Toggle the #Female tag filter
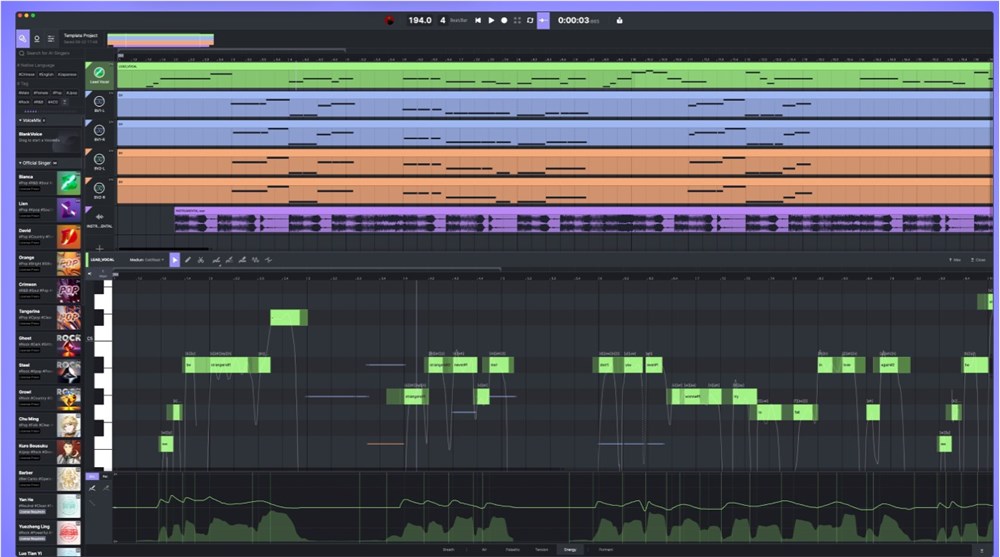The image size is (1000, 557). 41,93
